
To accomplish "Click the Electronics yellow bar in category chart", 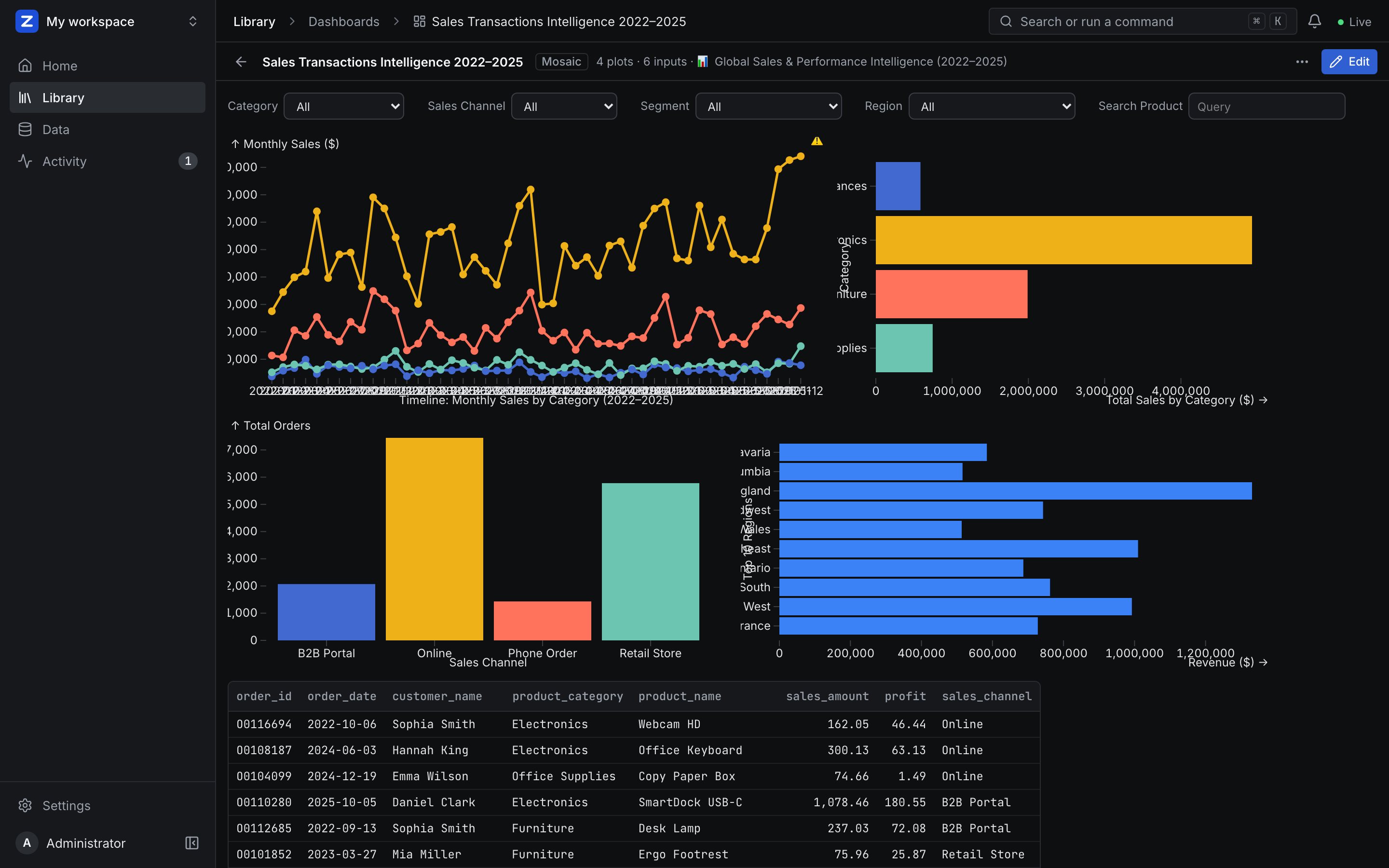I will coord(1063,240).
